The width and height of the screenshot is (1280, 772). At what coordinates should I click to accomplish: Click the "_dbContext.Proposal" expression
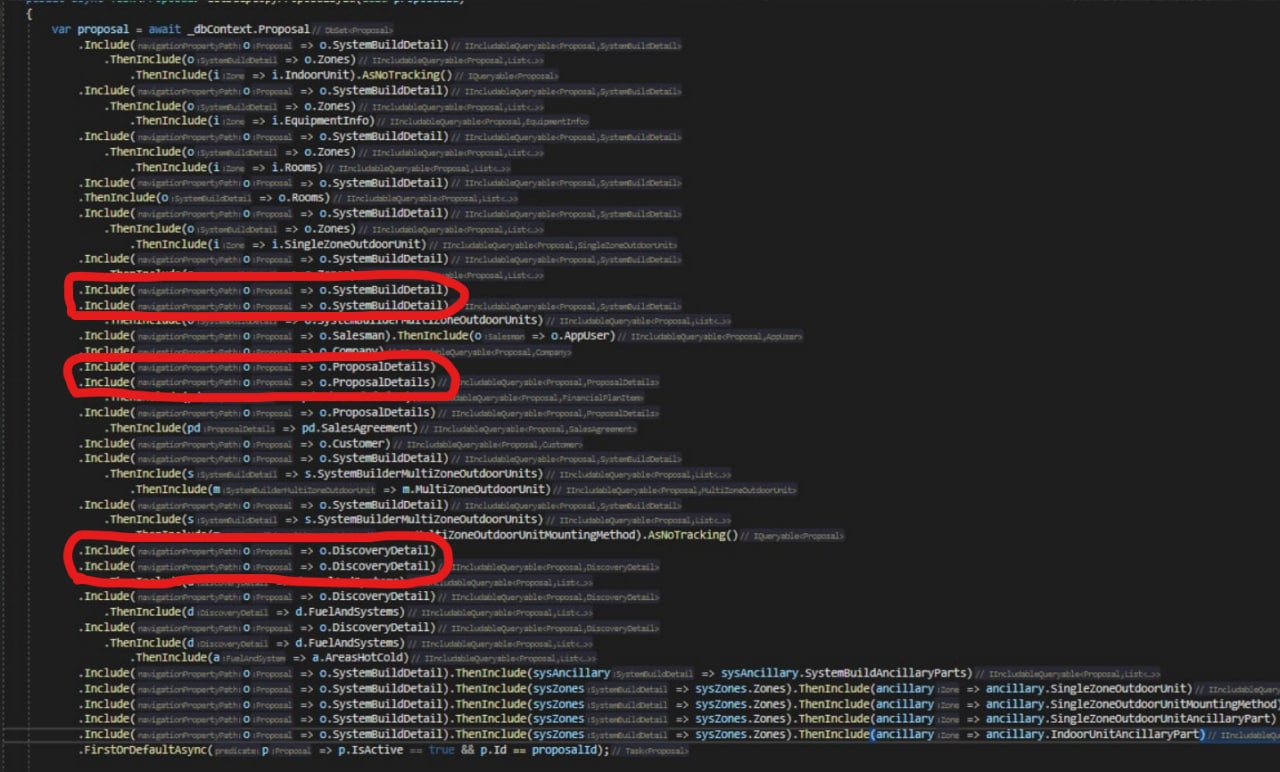click(x=248, y=29)
